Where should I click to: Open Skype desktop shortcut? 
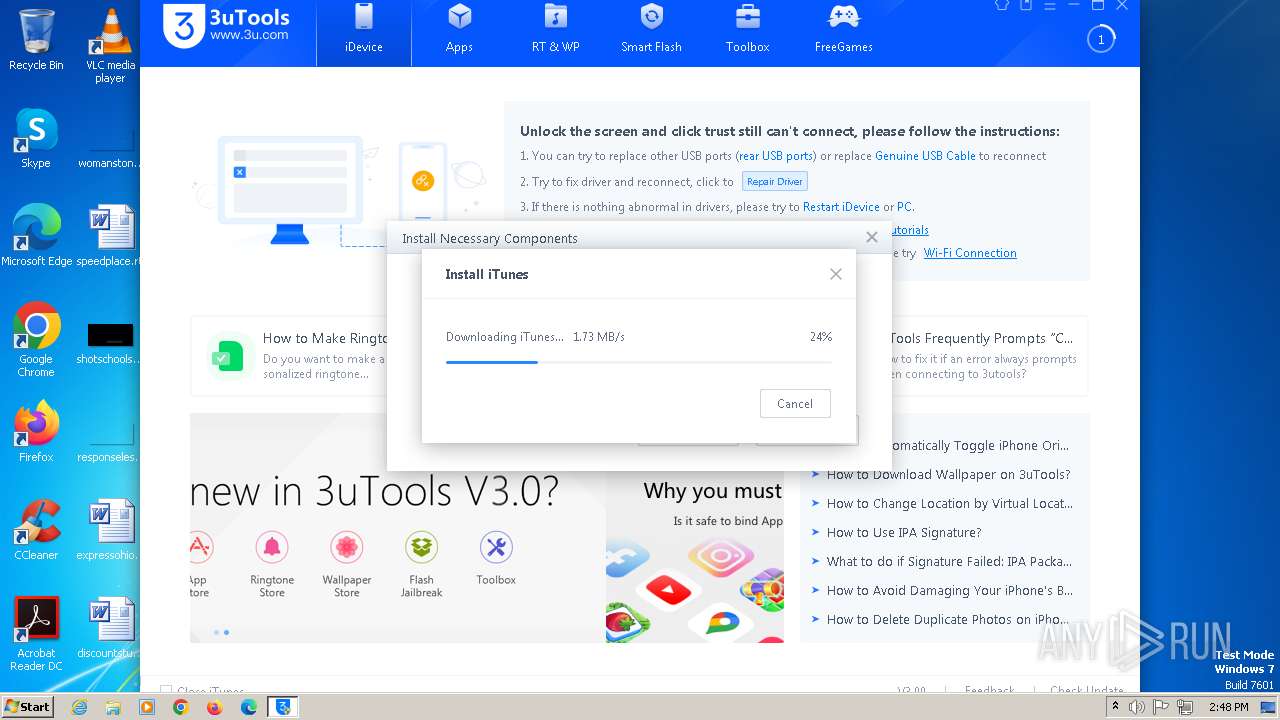pos(36,139)
